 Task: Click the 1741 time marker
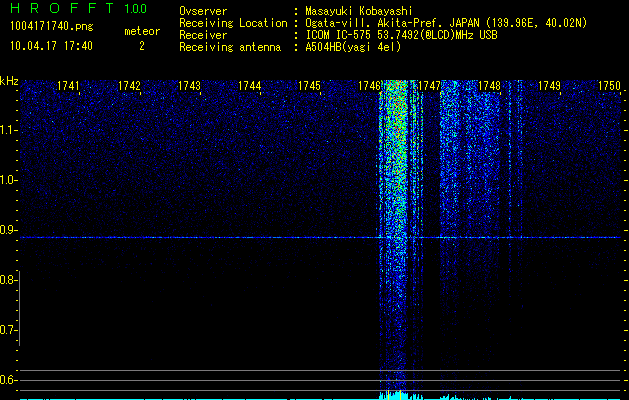68,86
